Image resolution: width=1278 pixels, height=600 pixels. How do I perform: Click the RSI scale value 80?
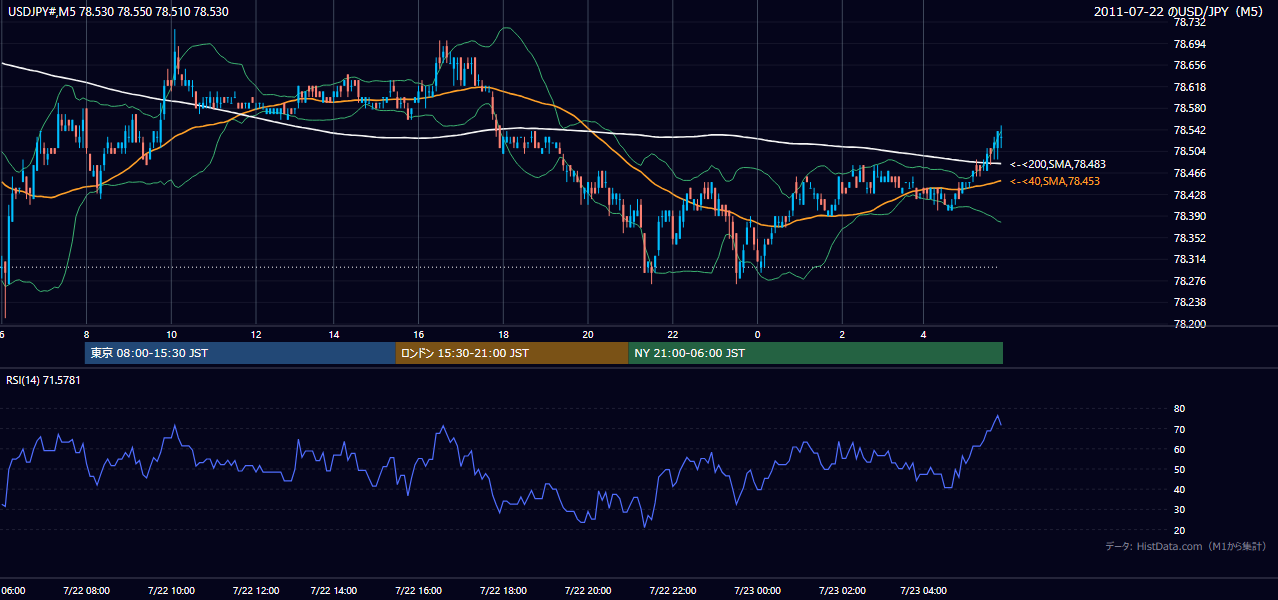click(x=1179, y=409)
